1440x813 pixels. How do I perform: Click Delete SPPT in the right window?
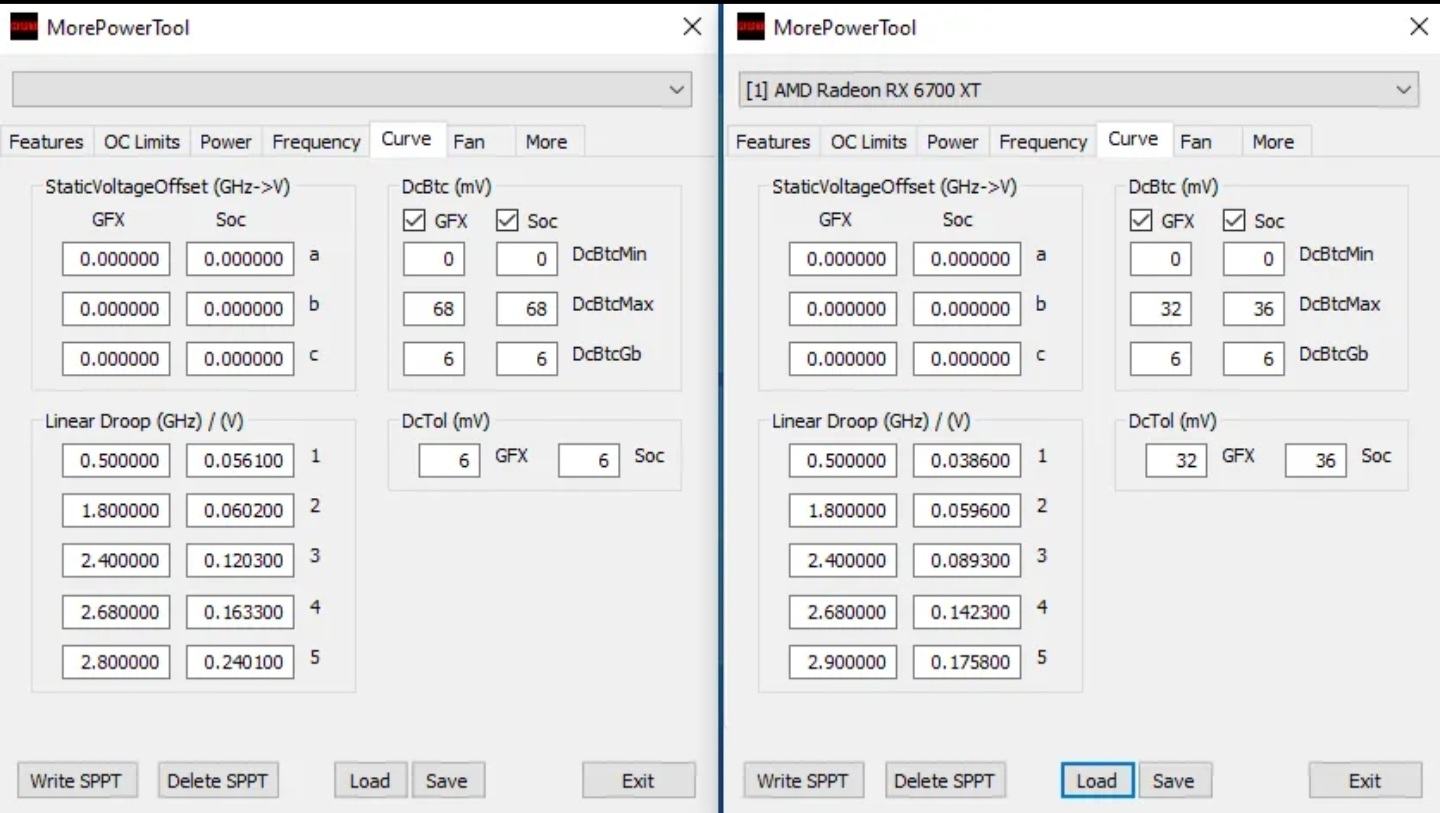point(944,781)
